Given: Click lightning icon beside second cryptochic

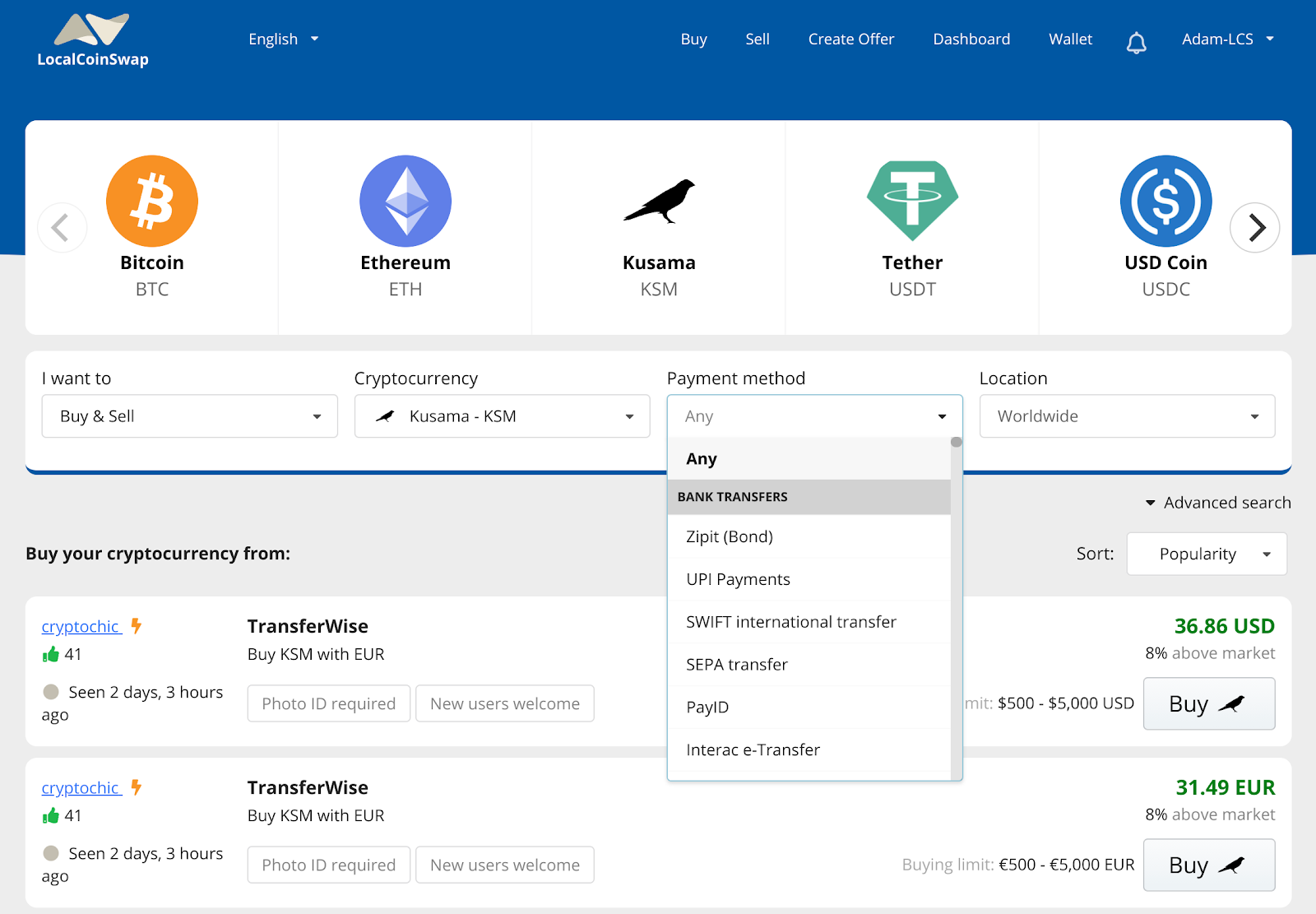Looking at the screenshot, I should [137, 787].
